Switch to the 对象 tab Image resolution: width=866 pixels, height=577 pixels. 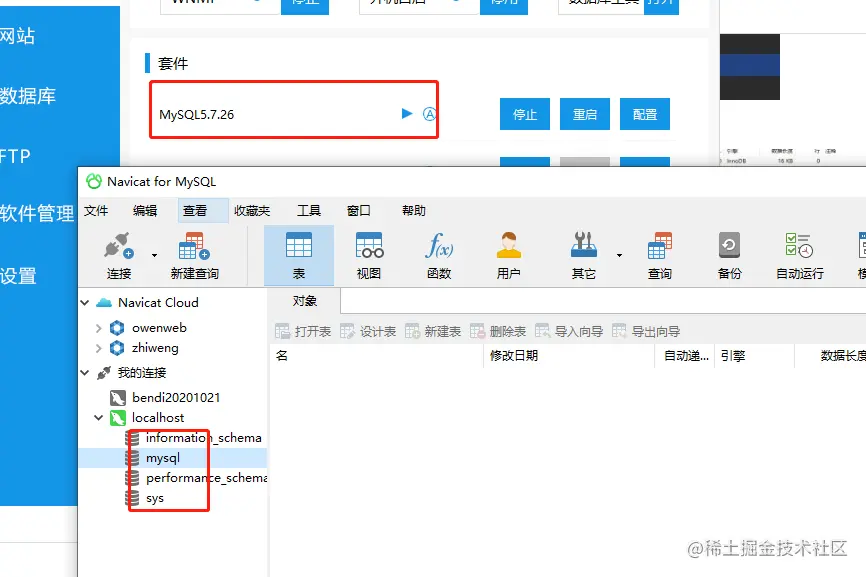click(305, 301)
